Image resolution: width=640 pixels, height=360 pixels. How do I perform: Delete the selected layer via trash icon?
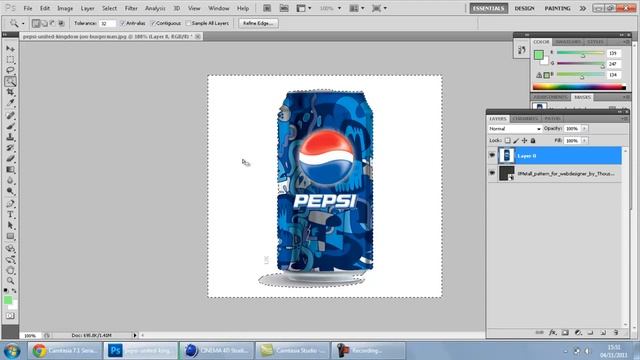616,333
